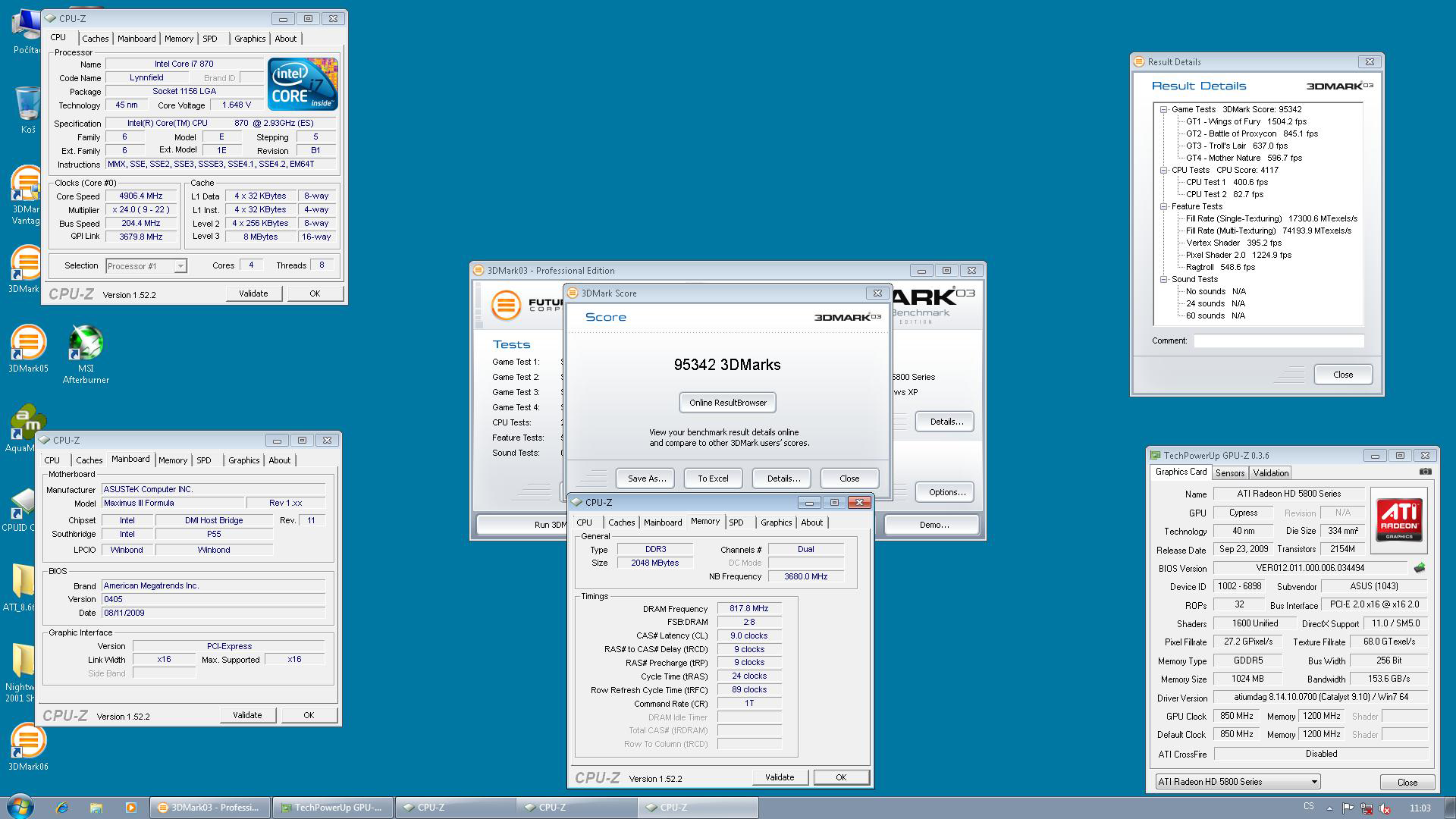Open the SPD tab in CPU-Z memory window

(737, 522)
